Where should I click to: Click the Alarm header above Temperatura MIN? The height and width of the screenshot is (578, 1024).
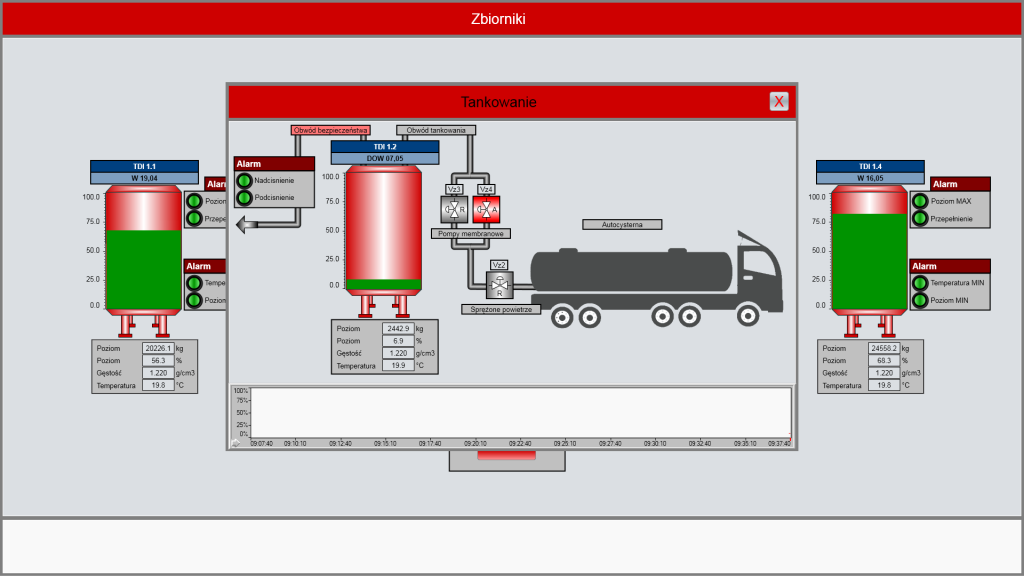tap(950, 266)
